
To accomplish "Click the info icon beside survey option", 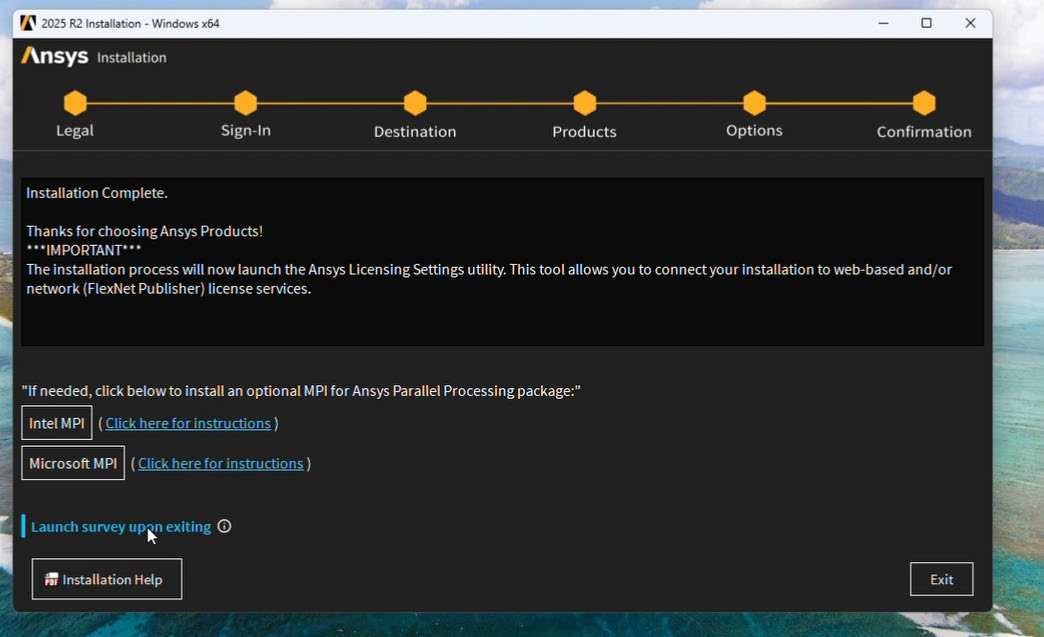I will [x=224, y=526].
